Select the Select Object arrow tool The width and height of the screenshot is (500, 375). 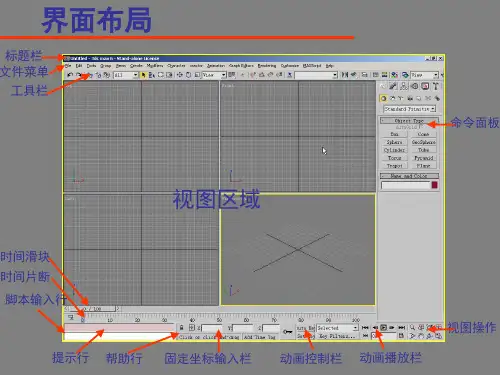[143, 75]
